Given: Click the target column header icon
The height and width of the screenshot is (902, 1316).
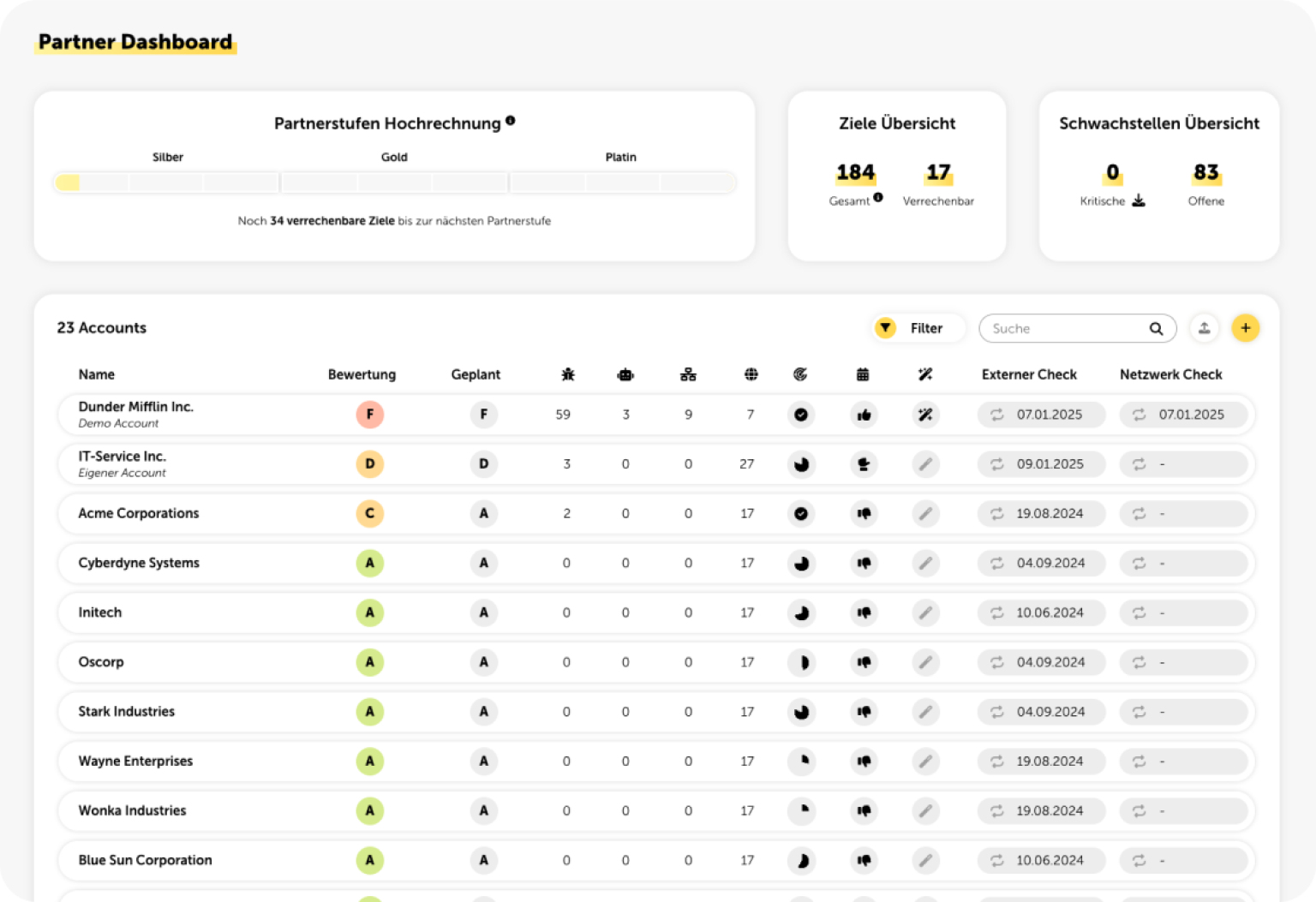Looking at the screenshot, I should (801, 374).
